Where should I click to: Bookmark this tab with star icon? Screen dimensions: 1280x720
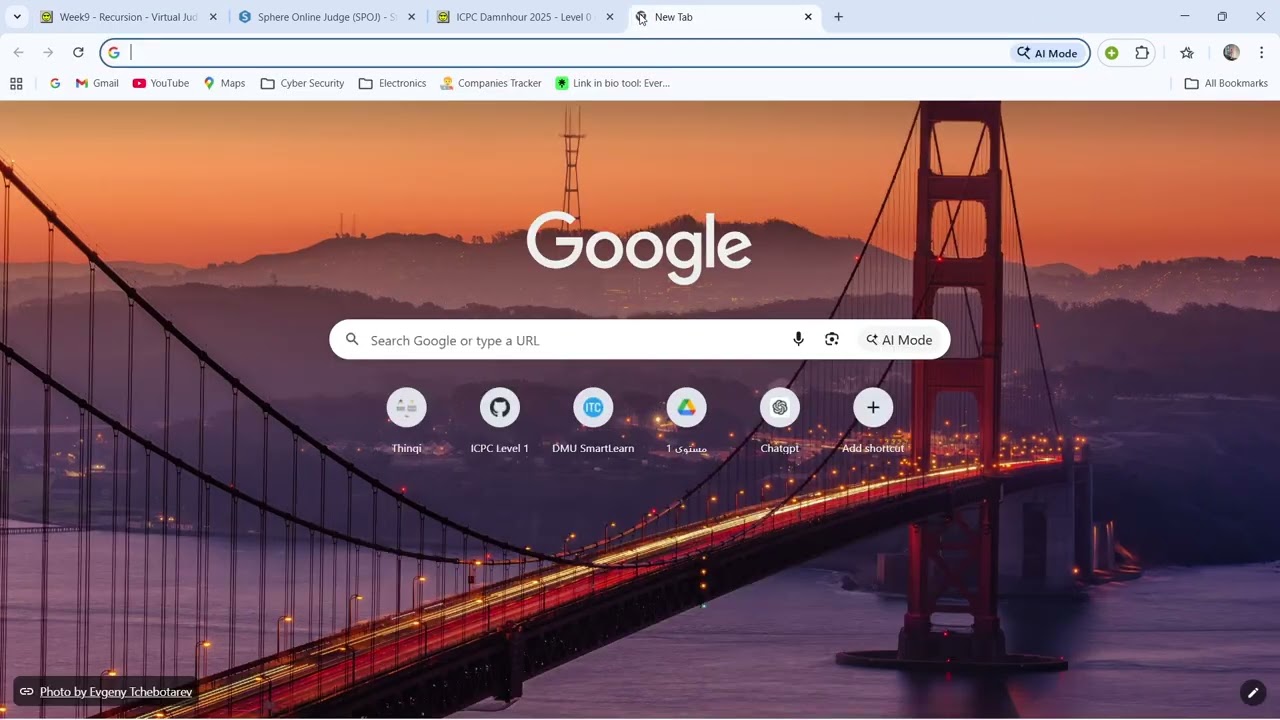(x=1187, y=53)
